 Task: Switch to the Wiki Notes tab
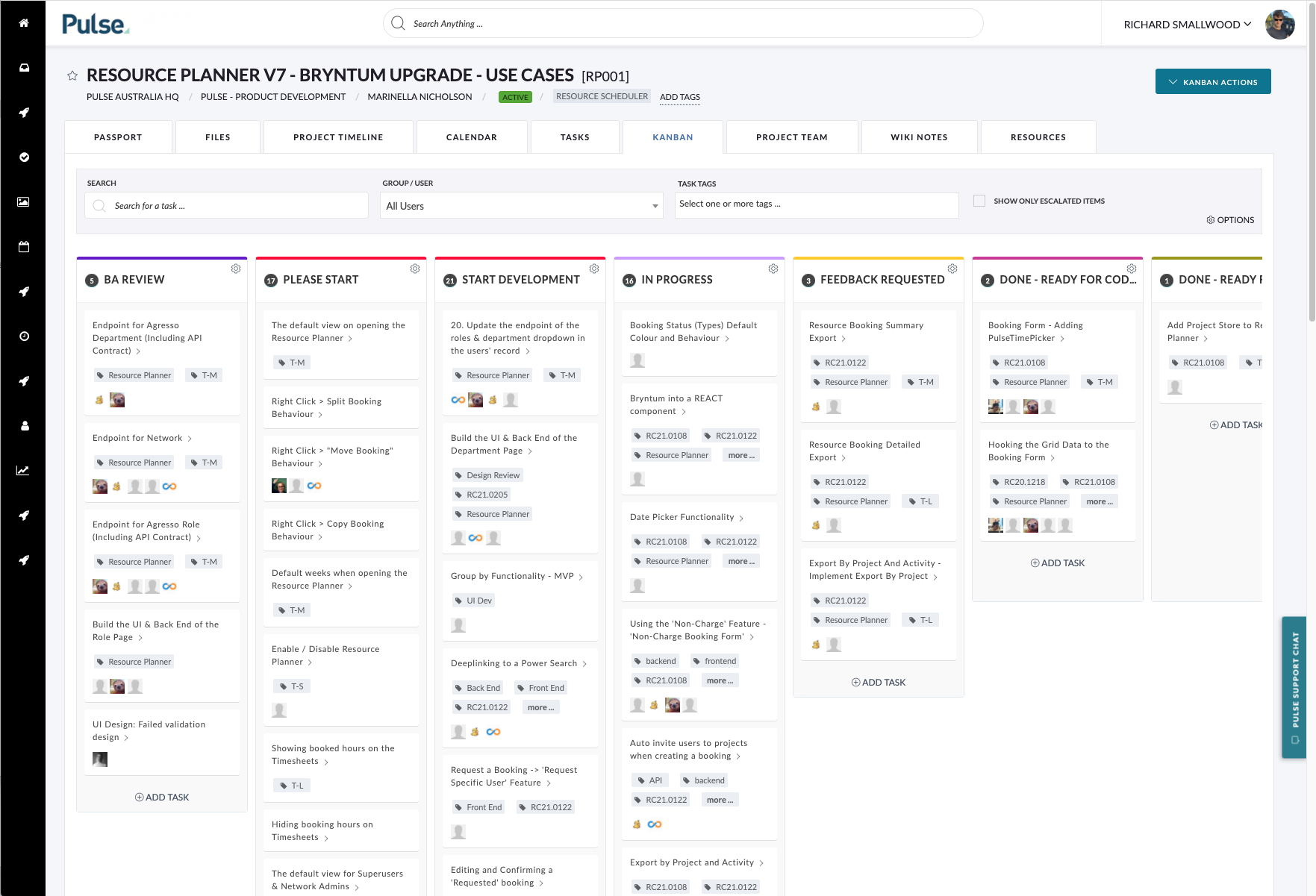[919, 137]
